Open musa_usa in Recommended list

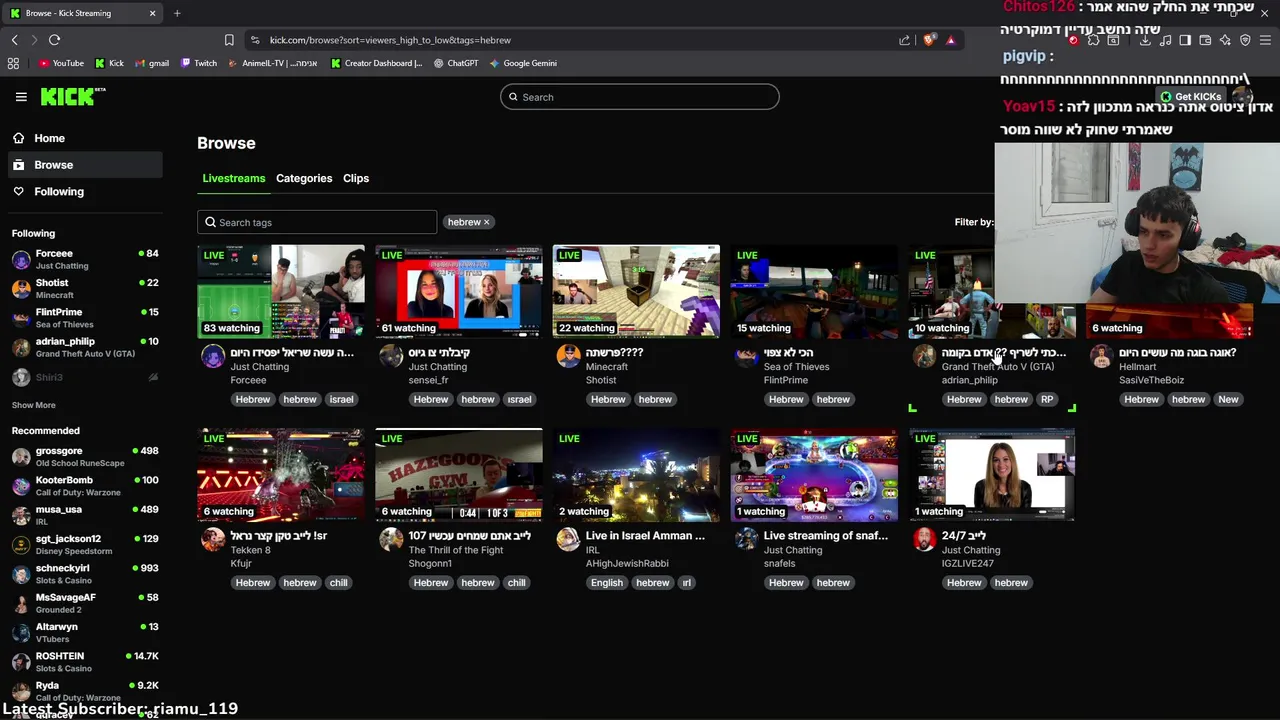84,515
